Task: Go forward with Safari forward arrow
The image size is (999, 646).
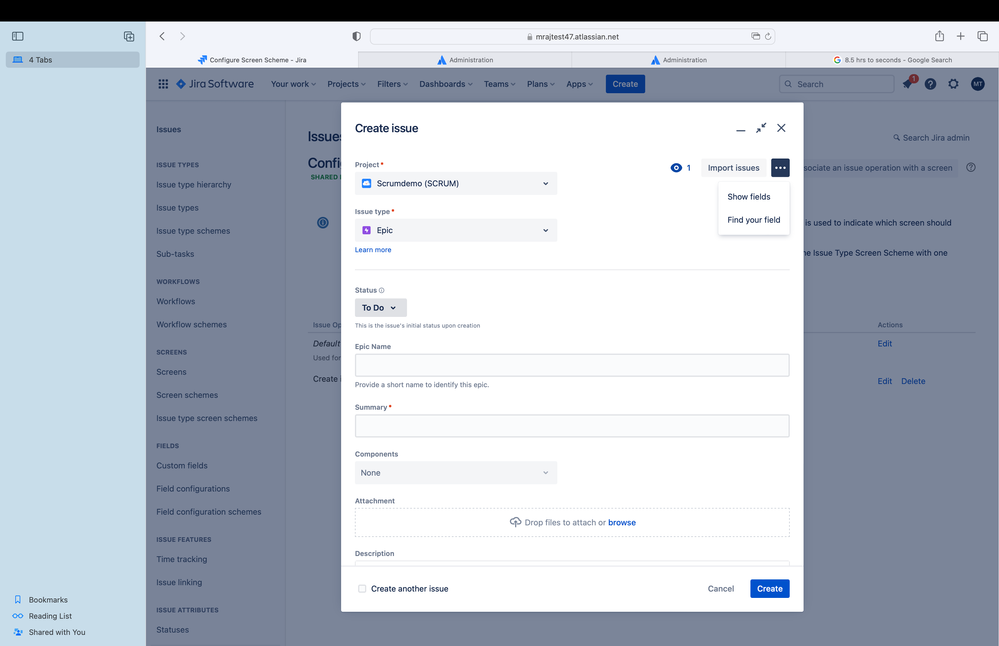Action: click(x=182, y=36)
